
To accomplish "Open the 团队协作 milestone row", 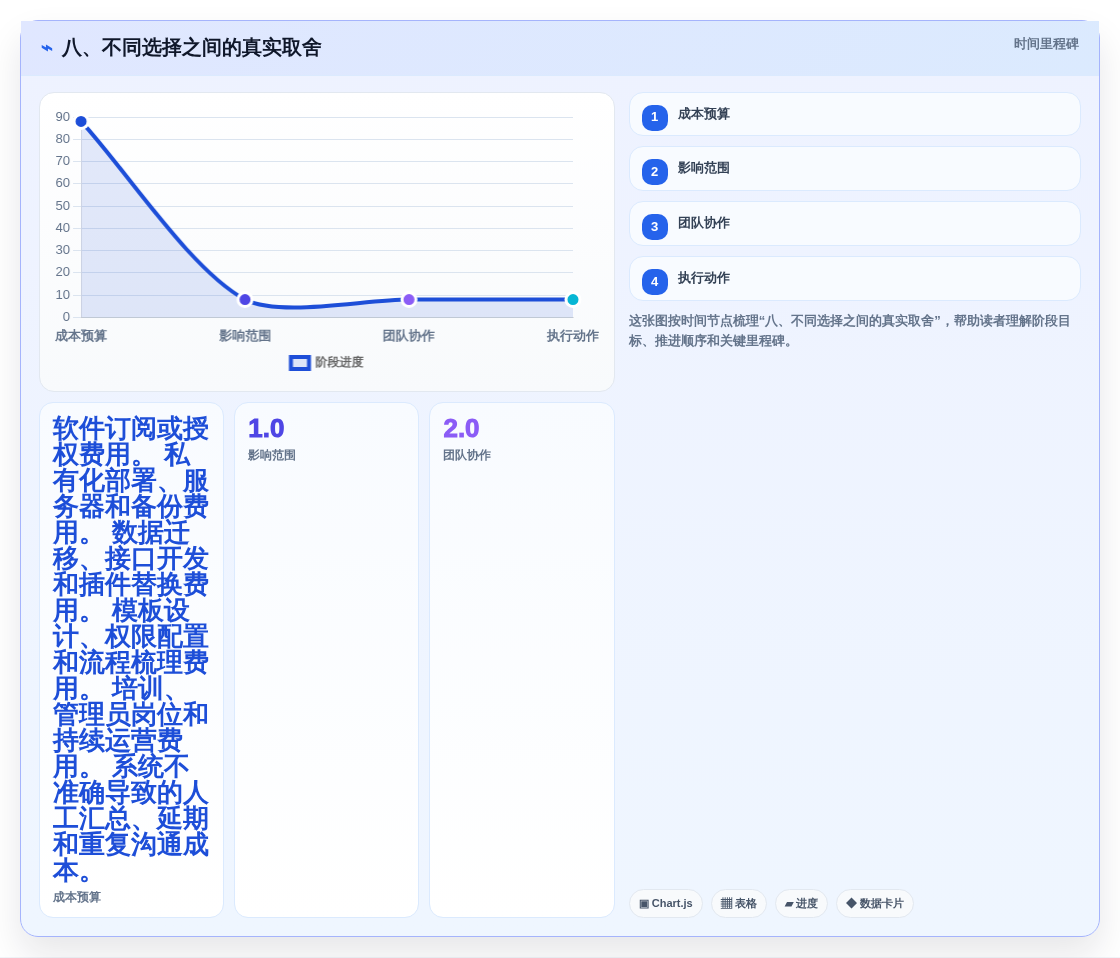I will (854, 224).
